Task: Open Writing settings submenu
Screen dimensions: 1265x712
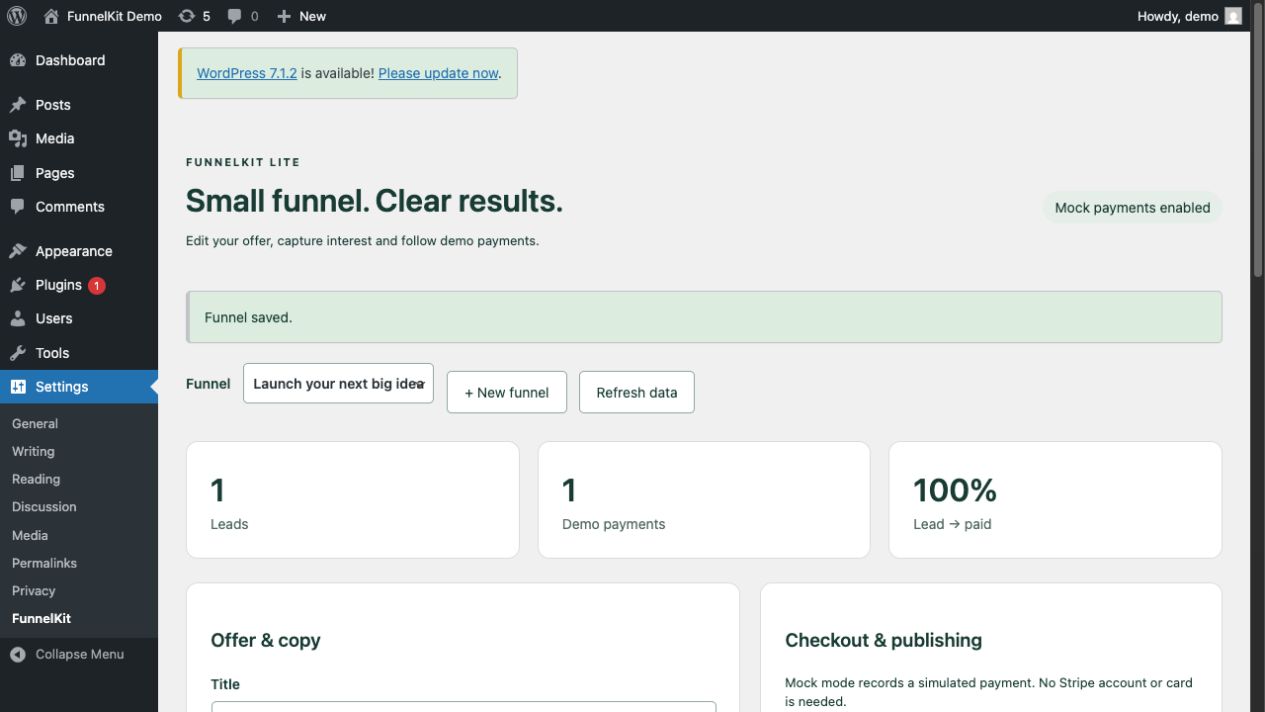Action: [x=33, y=452]
